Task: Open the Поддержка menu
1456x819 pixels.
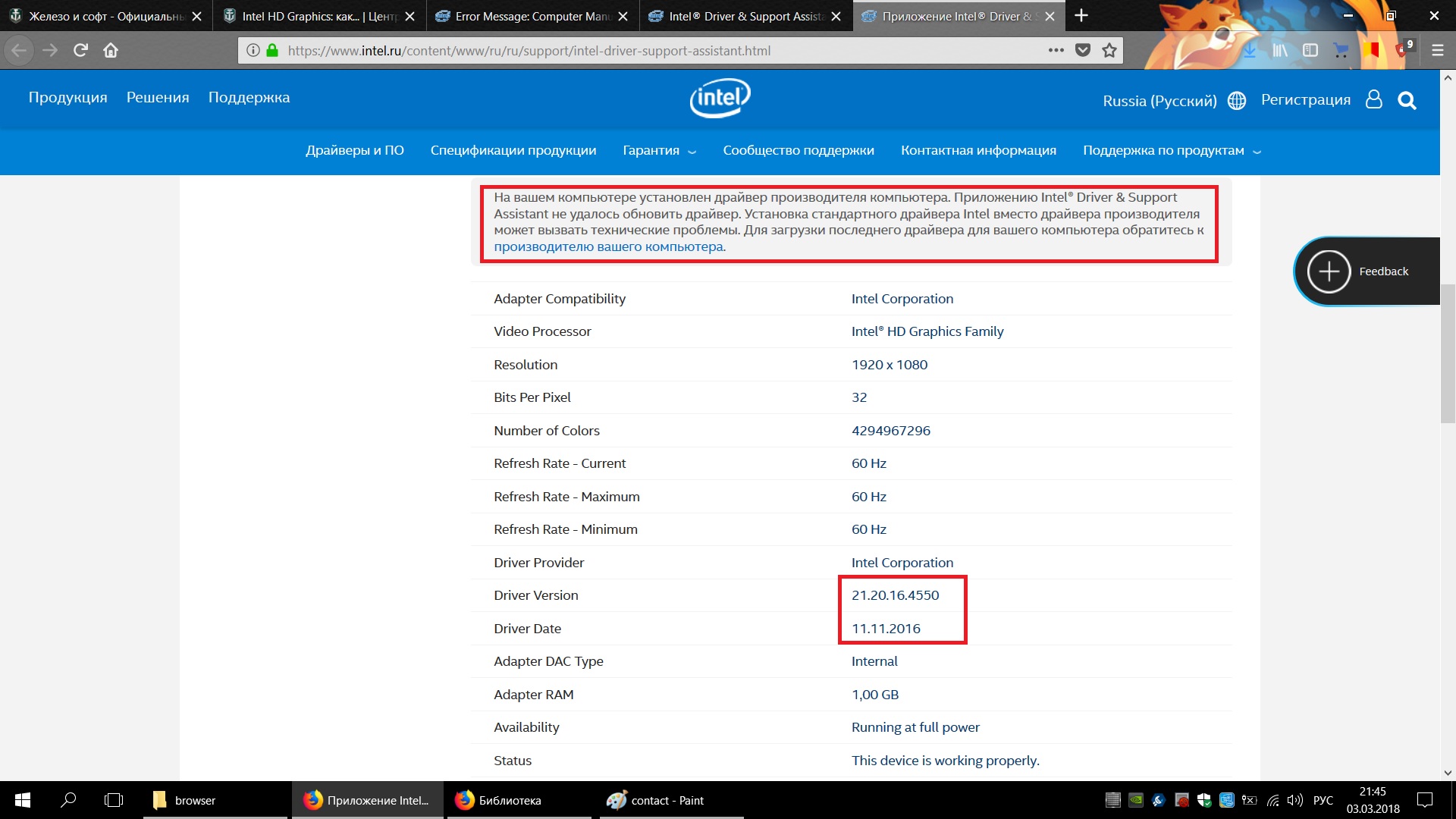Action: click(x=249, y=97)
